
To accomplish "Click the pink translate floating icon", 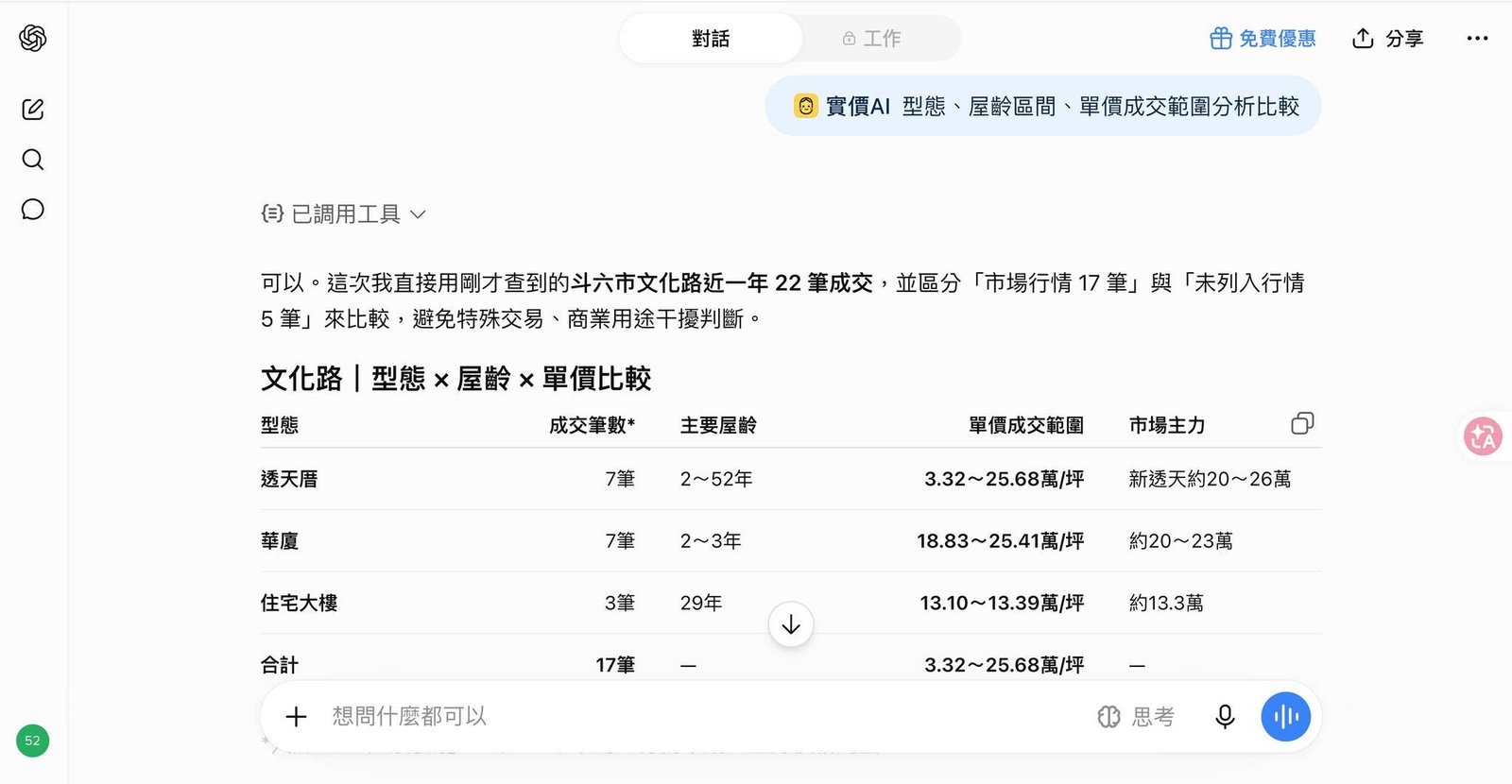I will (1483, 436).
